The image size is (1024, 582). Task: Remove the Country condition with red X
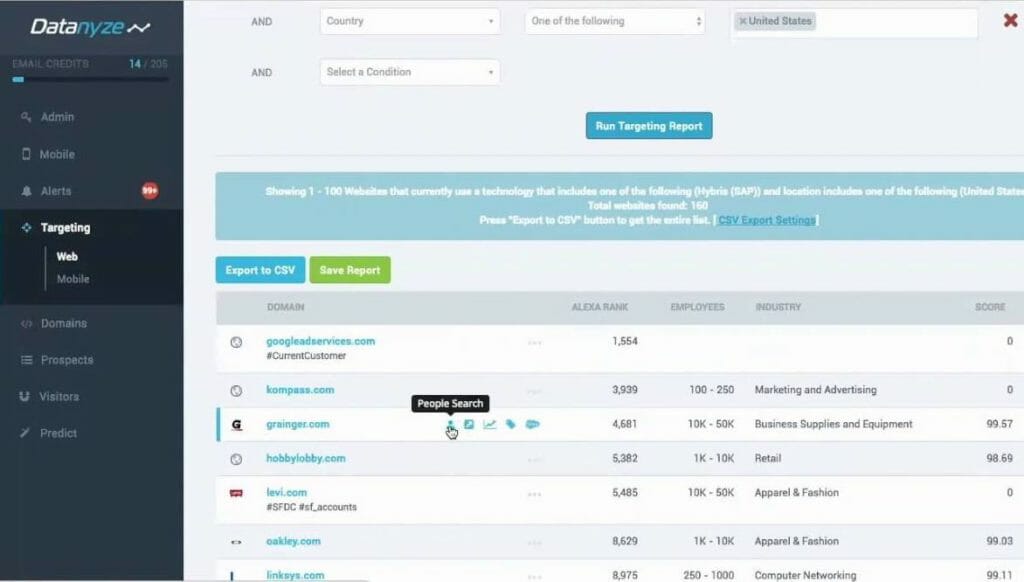coord(1010,20)
